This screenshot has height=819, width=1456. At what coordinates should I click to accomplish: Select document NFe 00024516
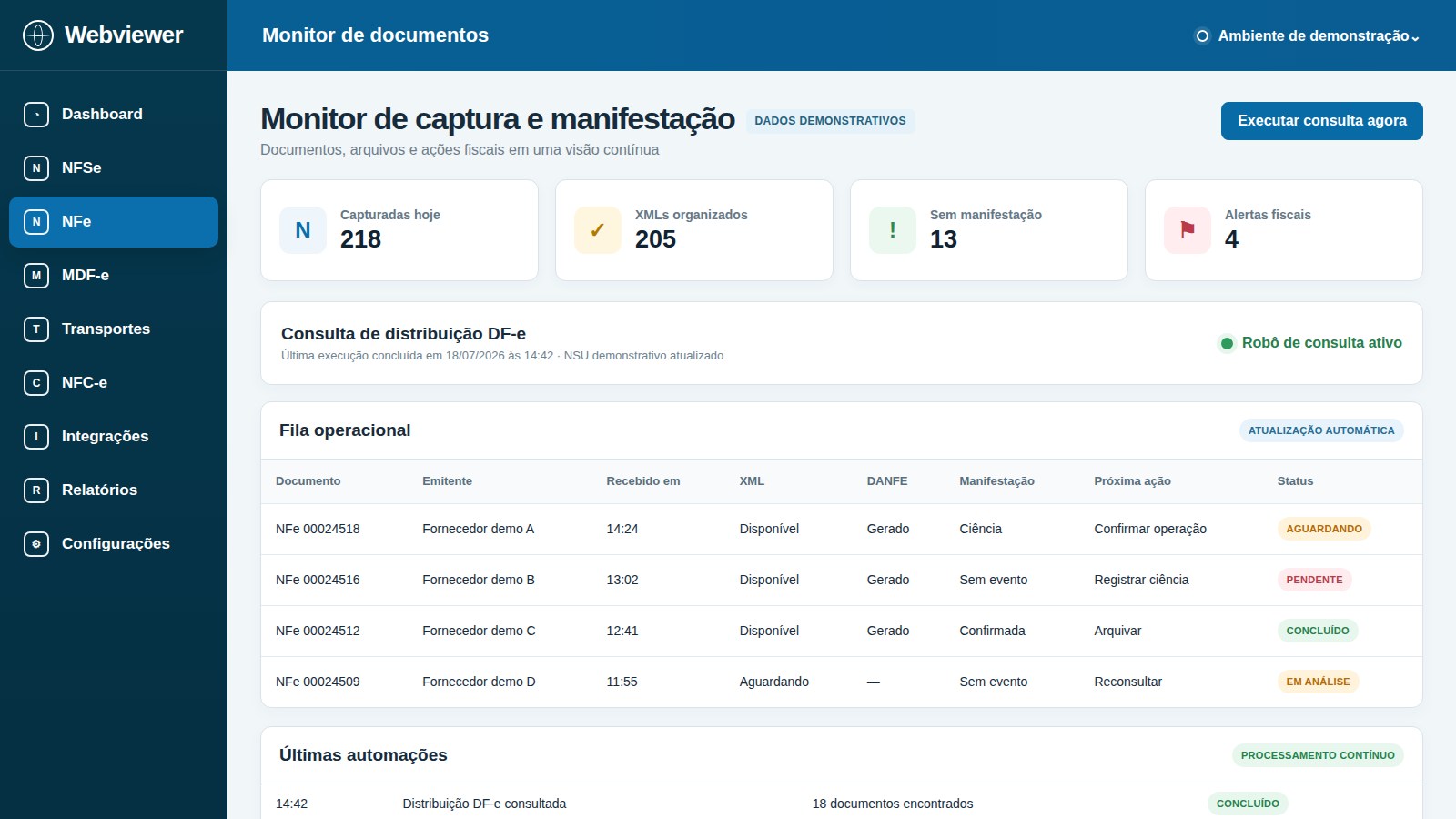pyautogui.click(x=318, y=580)
